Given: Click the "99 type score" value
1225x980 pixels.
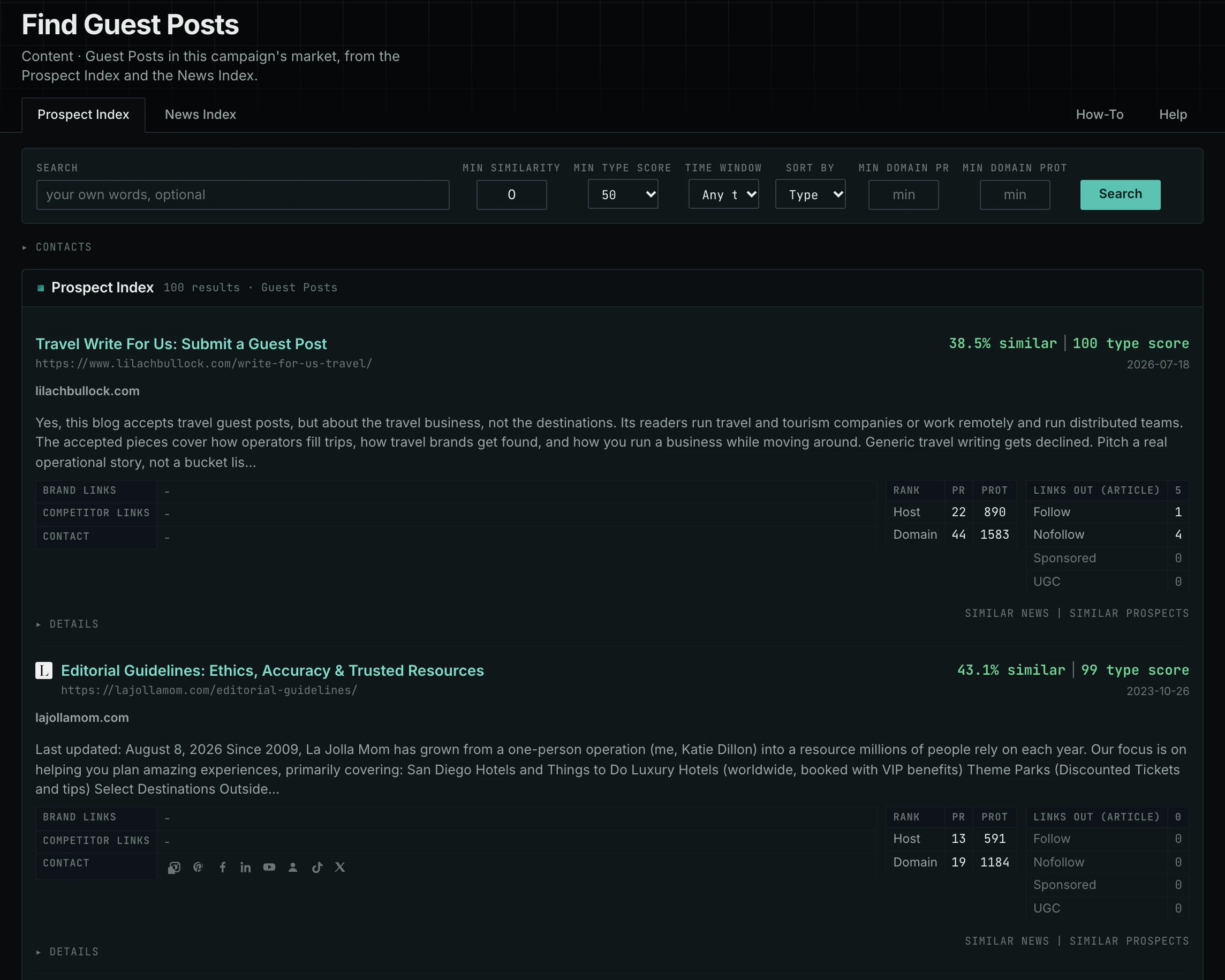Looking at the screenshot, I should tap(1135, 669).
